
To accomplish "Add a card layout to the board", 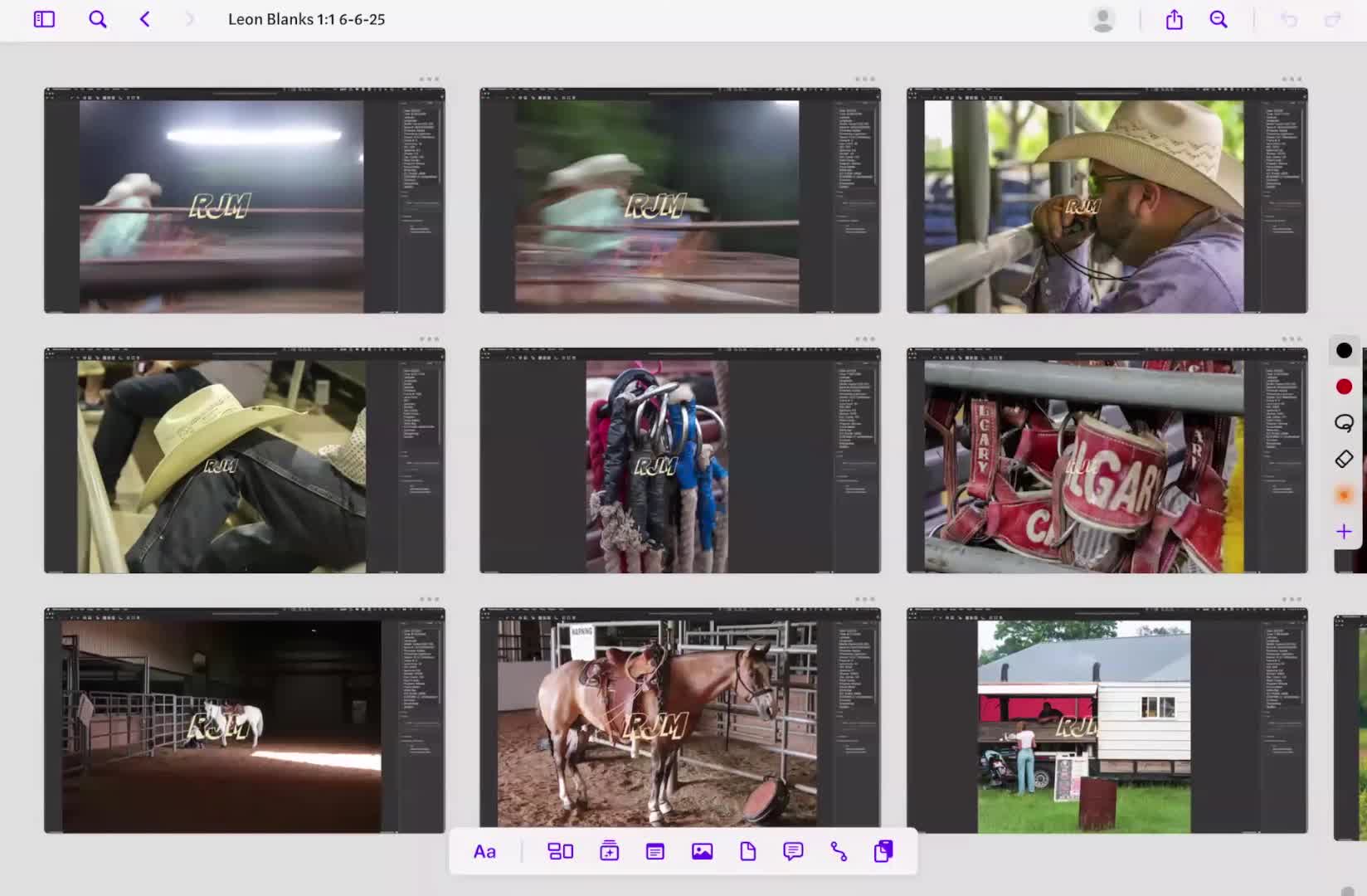I will click(561, 851).
